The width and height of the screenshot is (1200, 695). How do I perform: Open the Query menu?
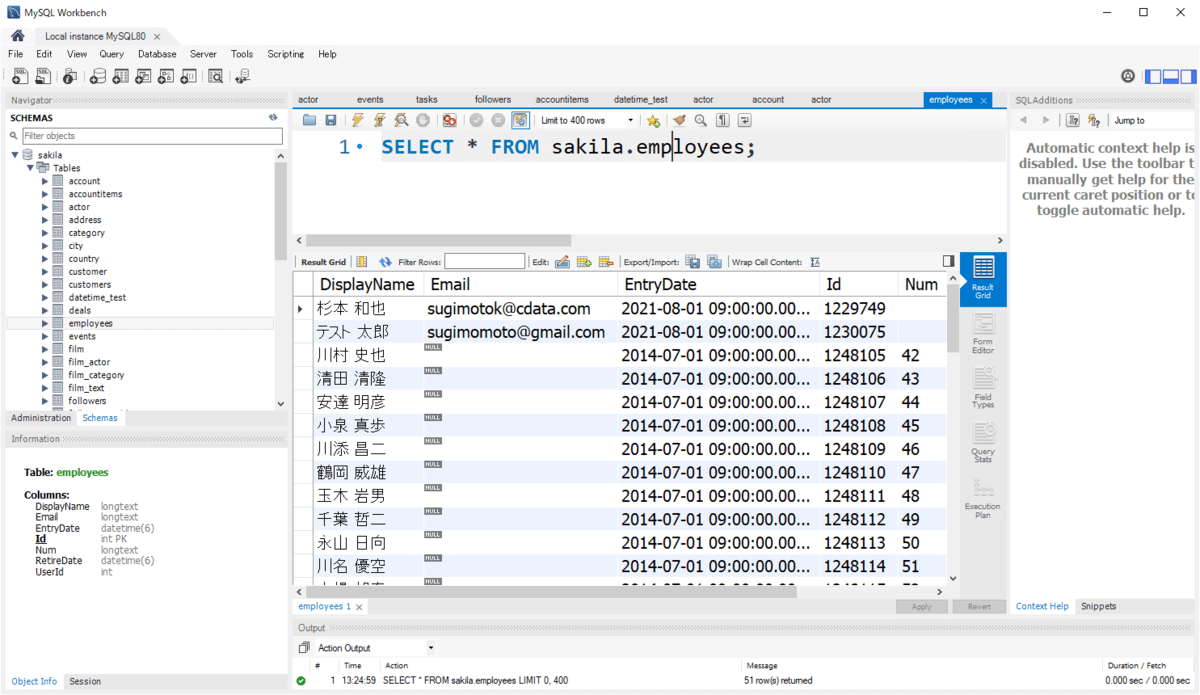(111, 54)
